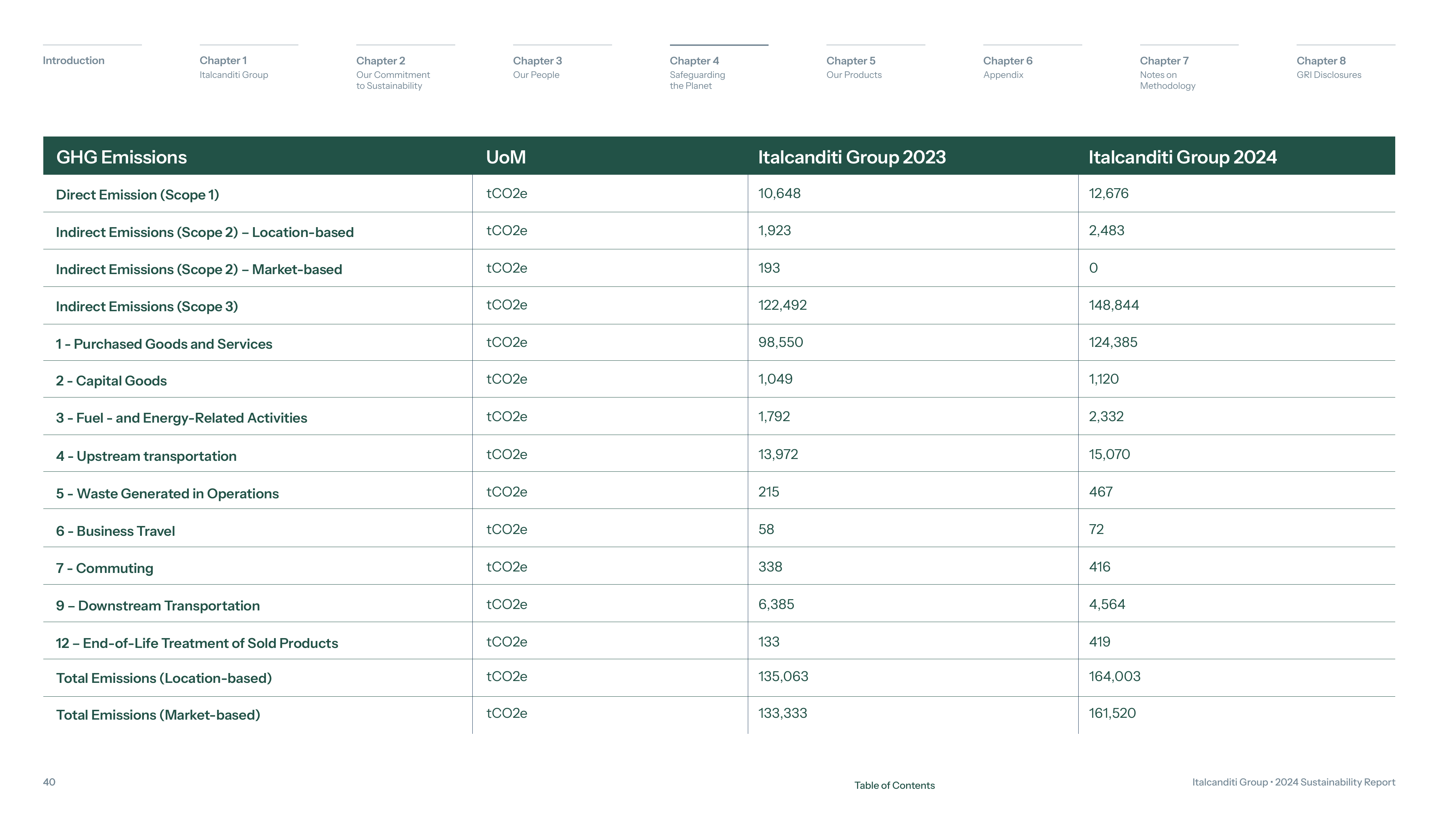Viewport: 1456px width, 819px height.
Task: Click the UoM column header
Action: pos(506,157)
